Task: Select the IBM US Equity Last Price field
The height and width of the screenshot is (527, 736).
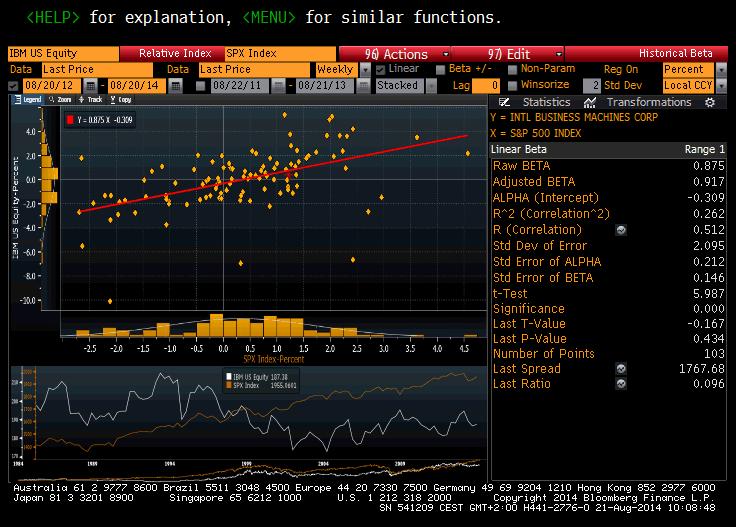Action: click(97, 70)
